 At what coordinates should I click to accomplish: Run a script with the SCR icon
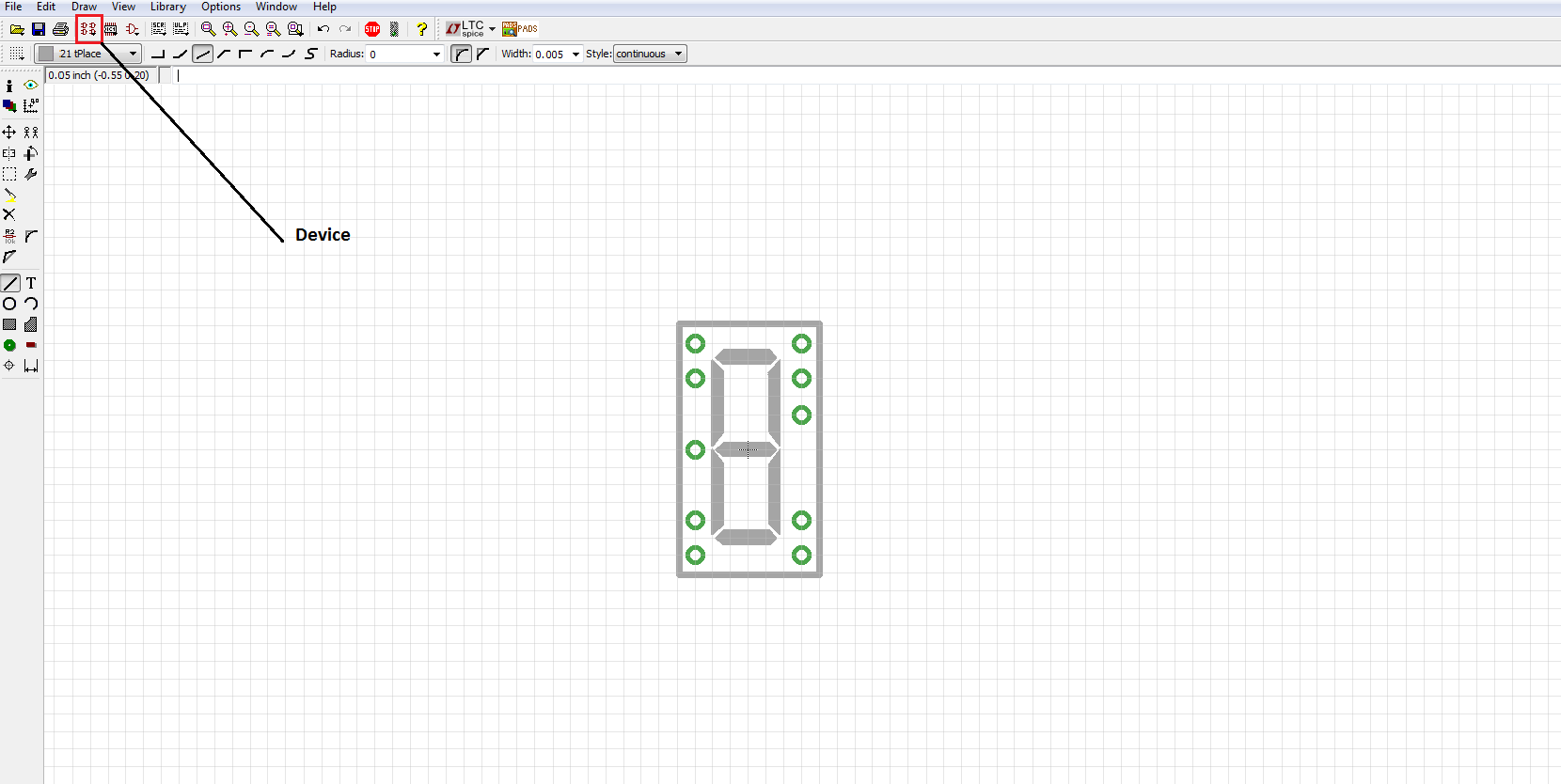(x=159, y=29)
